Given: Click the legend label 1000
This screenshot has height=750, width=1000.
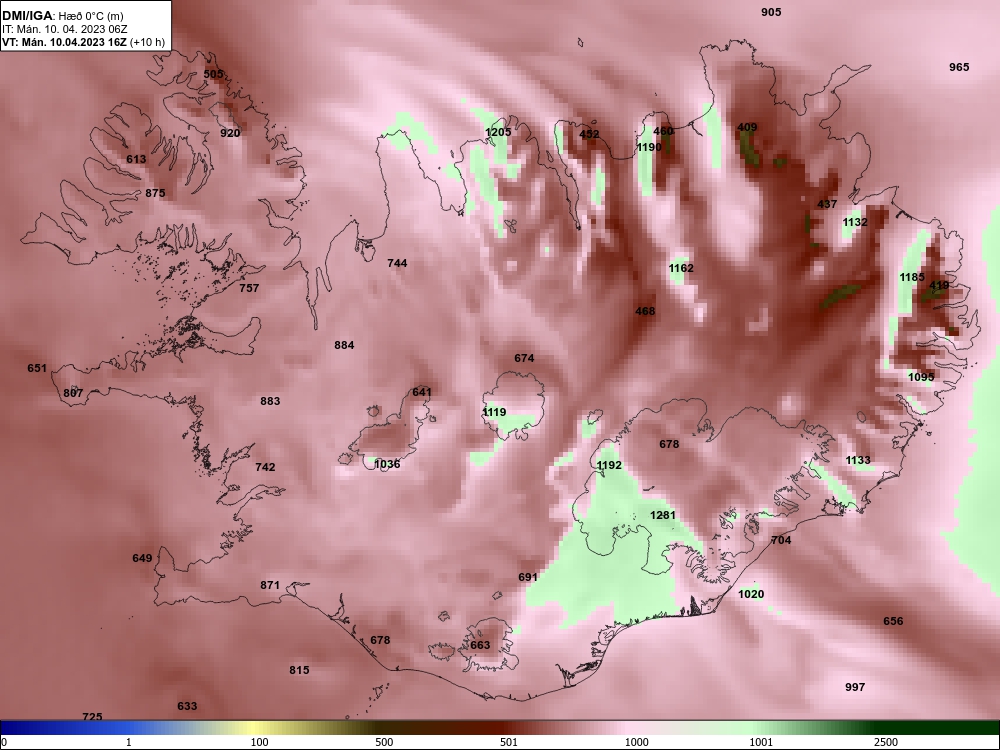Looking at the screenshot, I should (637, 742).
